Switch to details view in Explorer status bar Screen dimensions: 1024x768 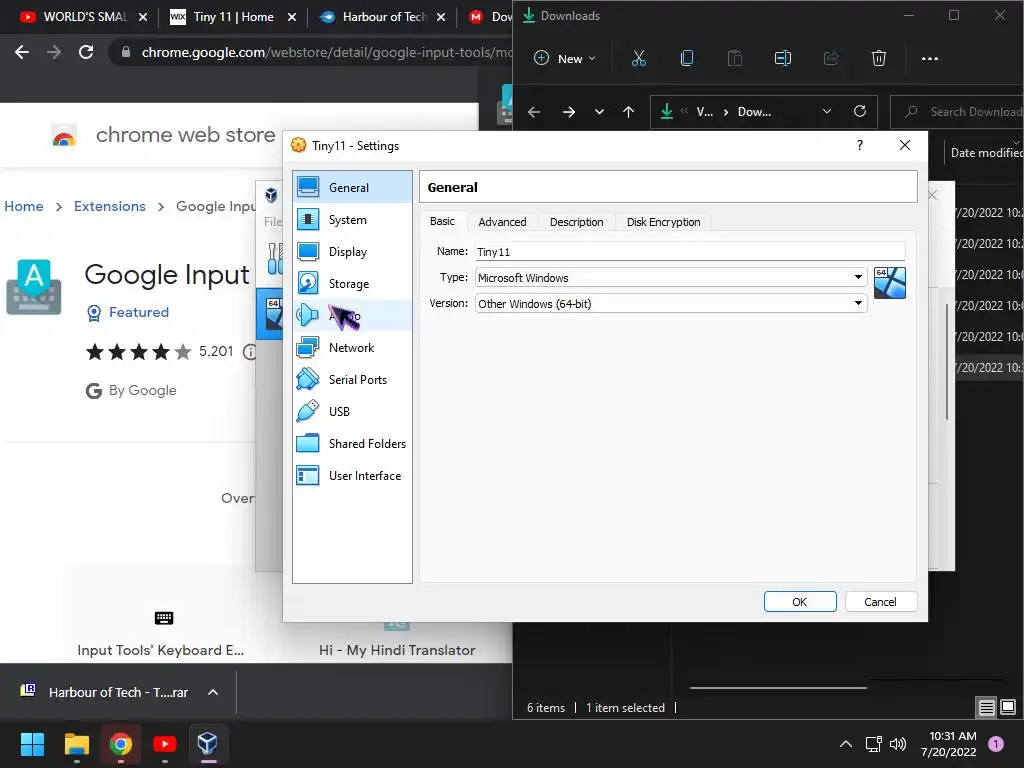click(986, 707)
